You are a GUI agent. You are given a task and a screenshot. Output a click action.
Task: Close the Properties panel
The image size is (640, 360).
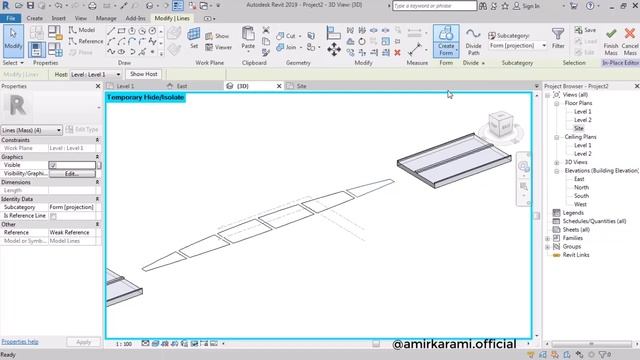98,86
